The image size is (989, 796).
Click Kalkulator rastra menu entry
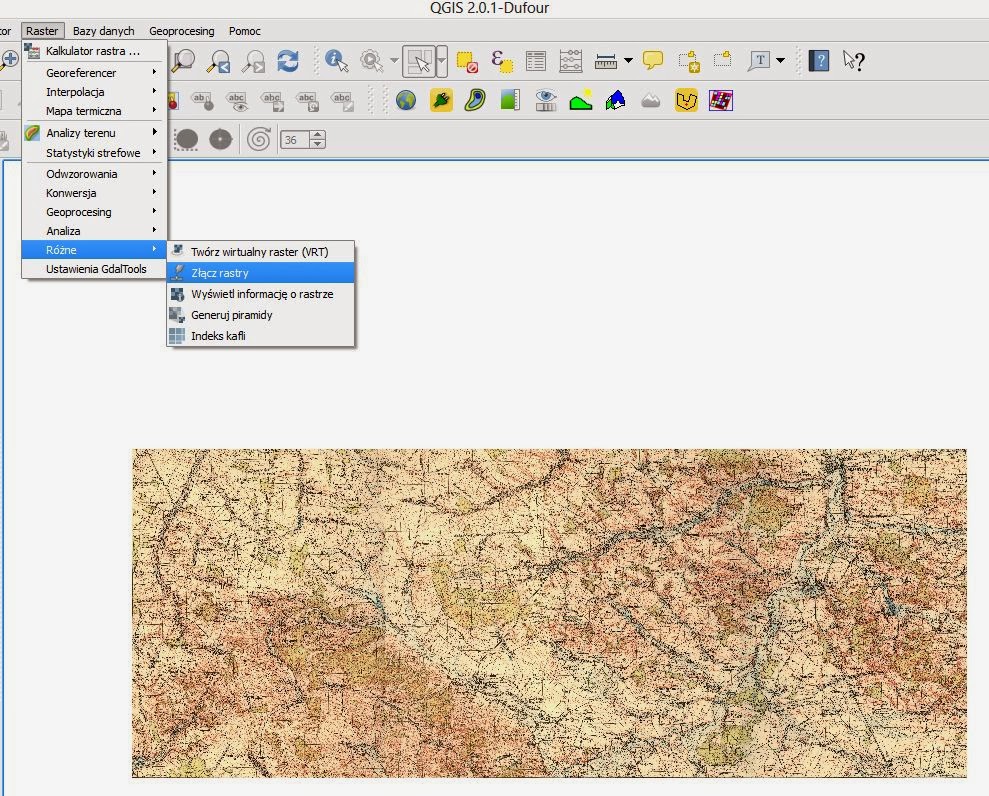[92, 50]
